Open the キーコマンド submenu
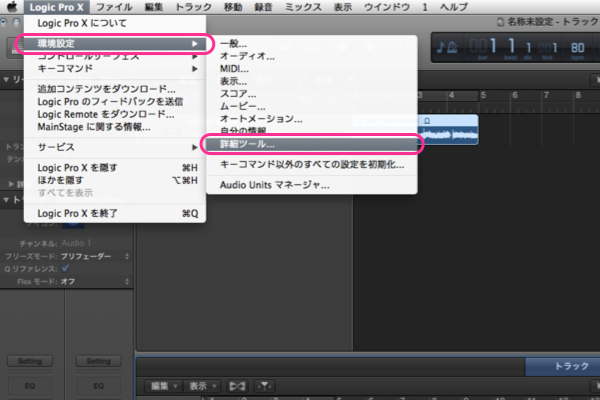 (115, 69)
